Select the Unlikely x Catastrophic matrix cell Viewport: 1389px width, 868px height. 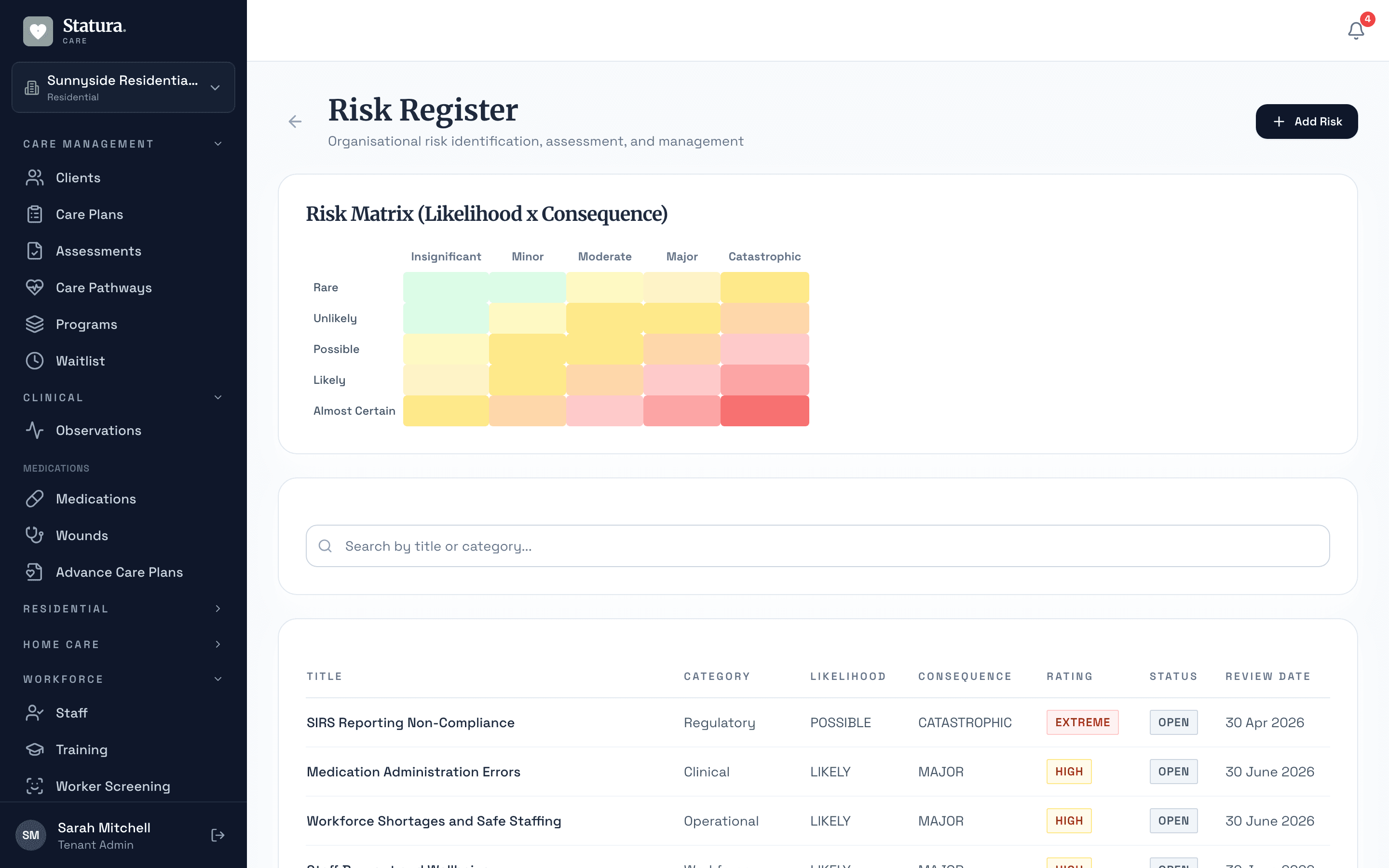point(764,319)
